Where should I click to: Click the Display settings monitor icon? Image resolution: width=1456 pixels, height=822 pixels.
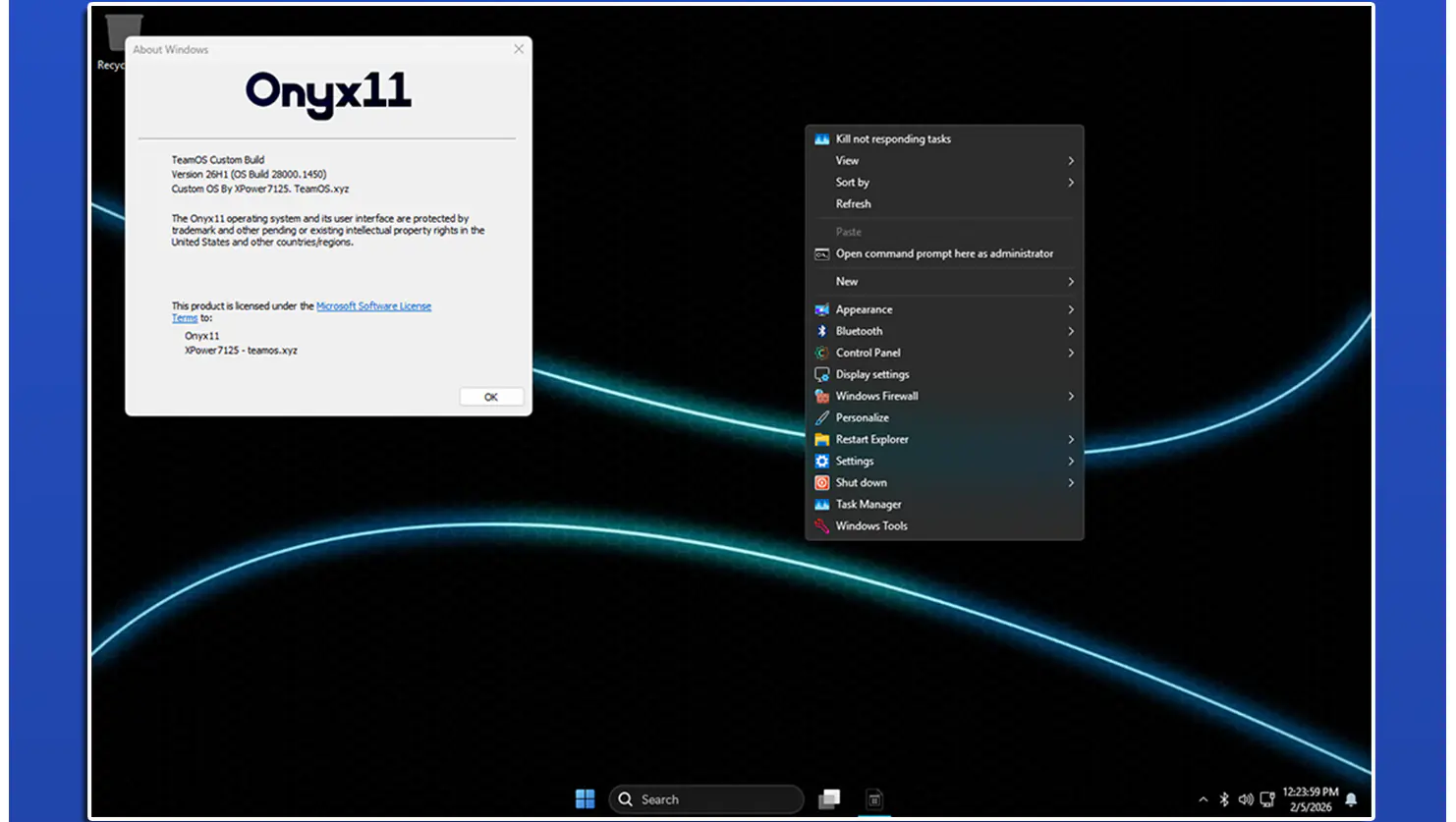821,374
